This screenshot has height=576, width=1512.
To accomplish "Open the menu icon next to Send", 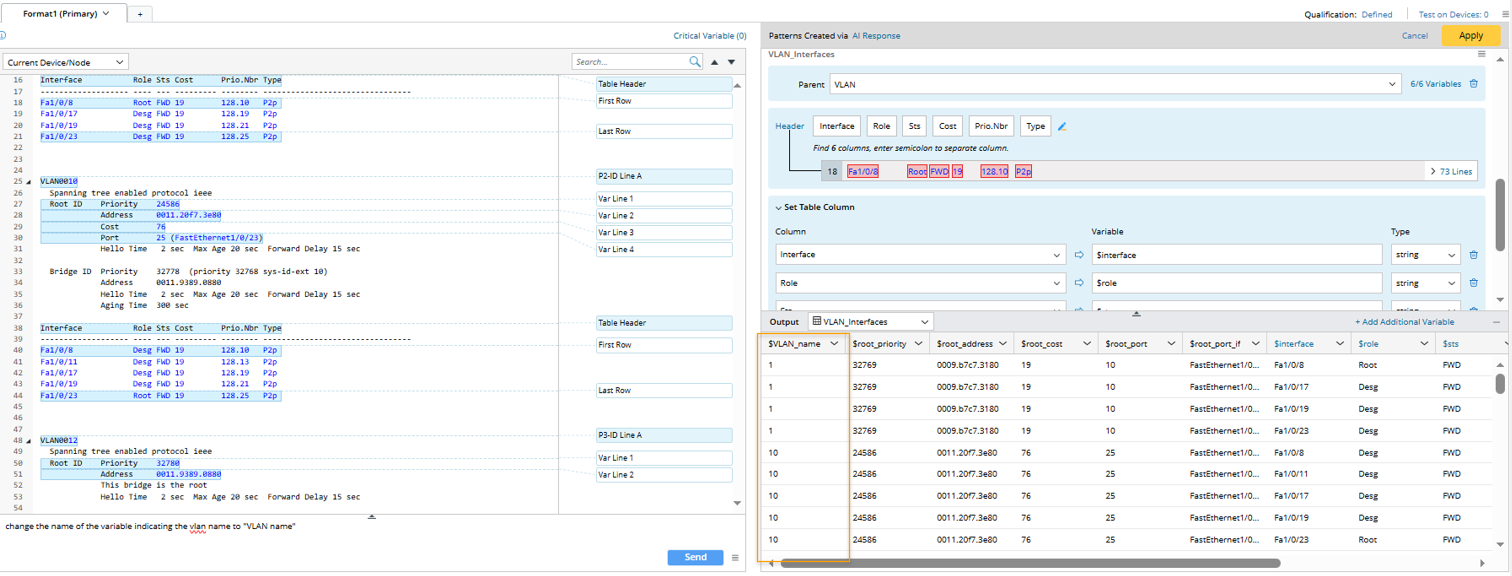I will click(x=735, y=558).
